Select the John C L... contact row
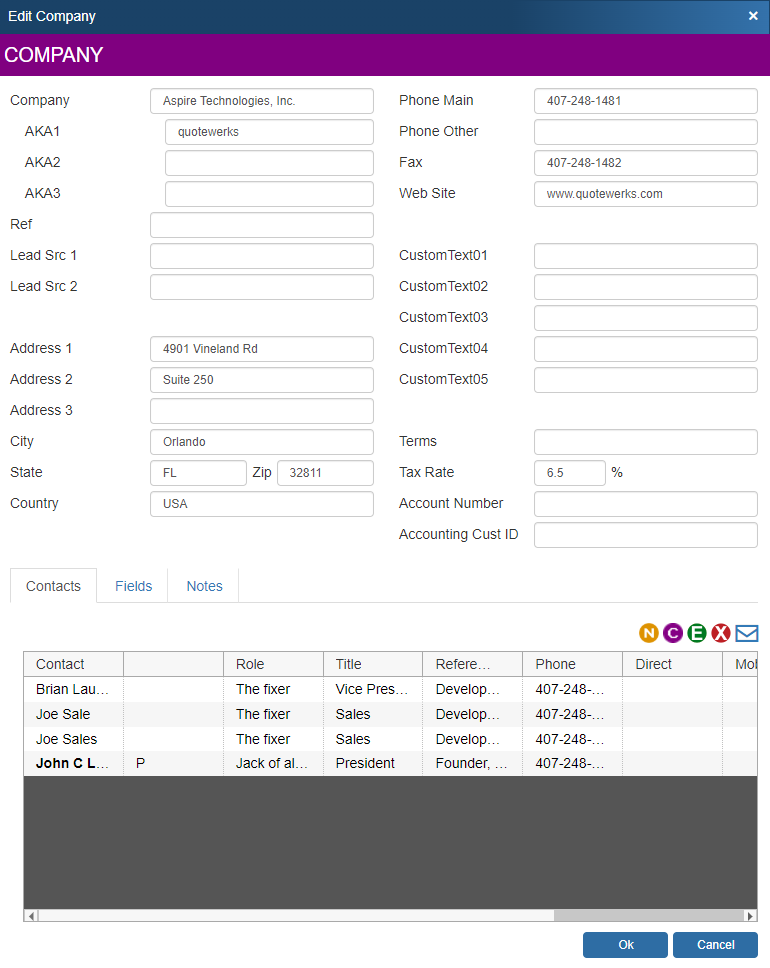The image size is (770, 968). click(73, 764)
